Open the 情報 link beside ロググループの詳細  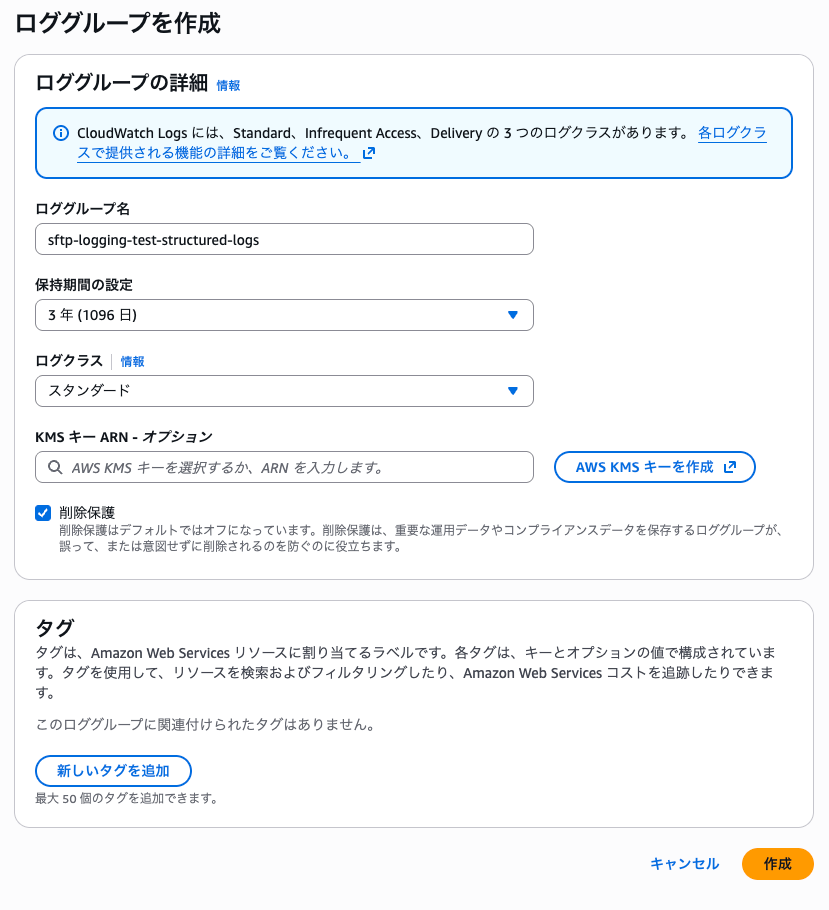[228, 86]
